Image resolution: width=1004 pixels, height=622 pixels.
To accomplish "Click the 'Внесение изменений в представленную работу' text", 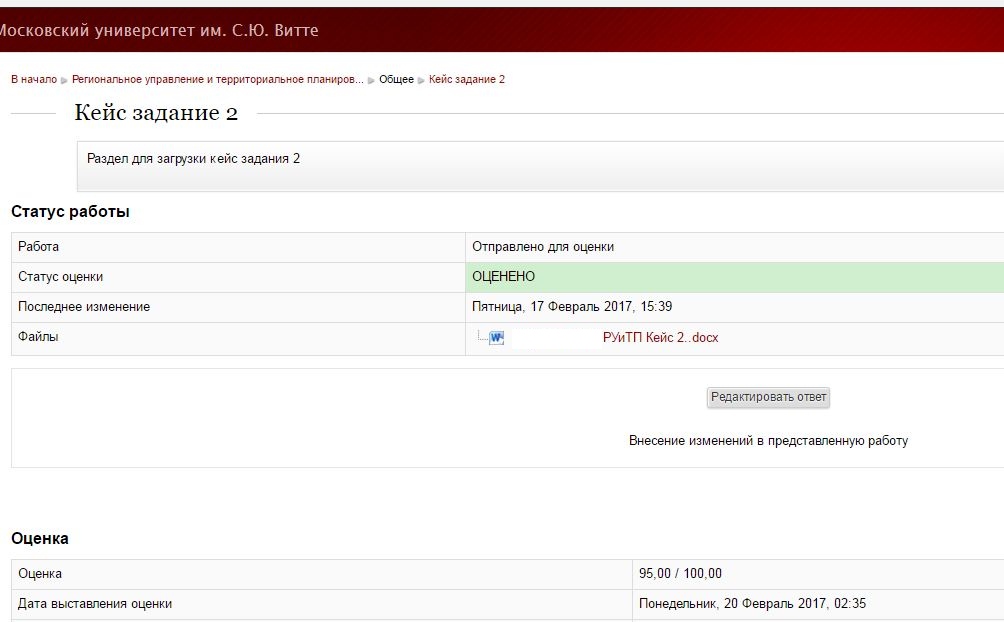I will (x=768, y=441).
